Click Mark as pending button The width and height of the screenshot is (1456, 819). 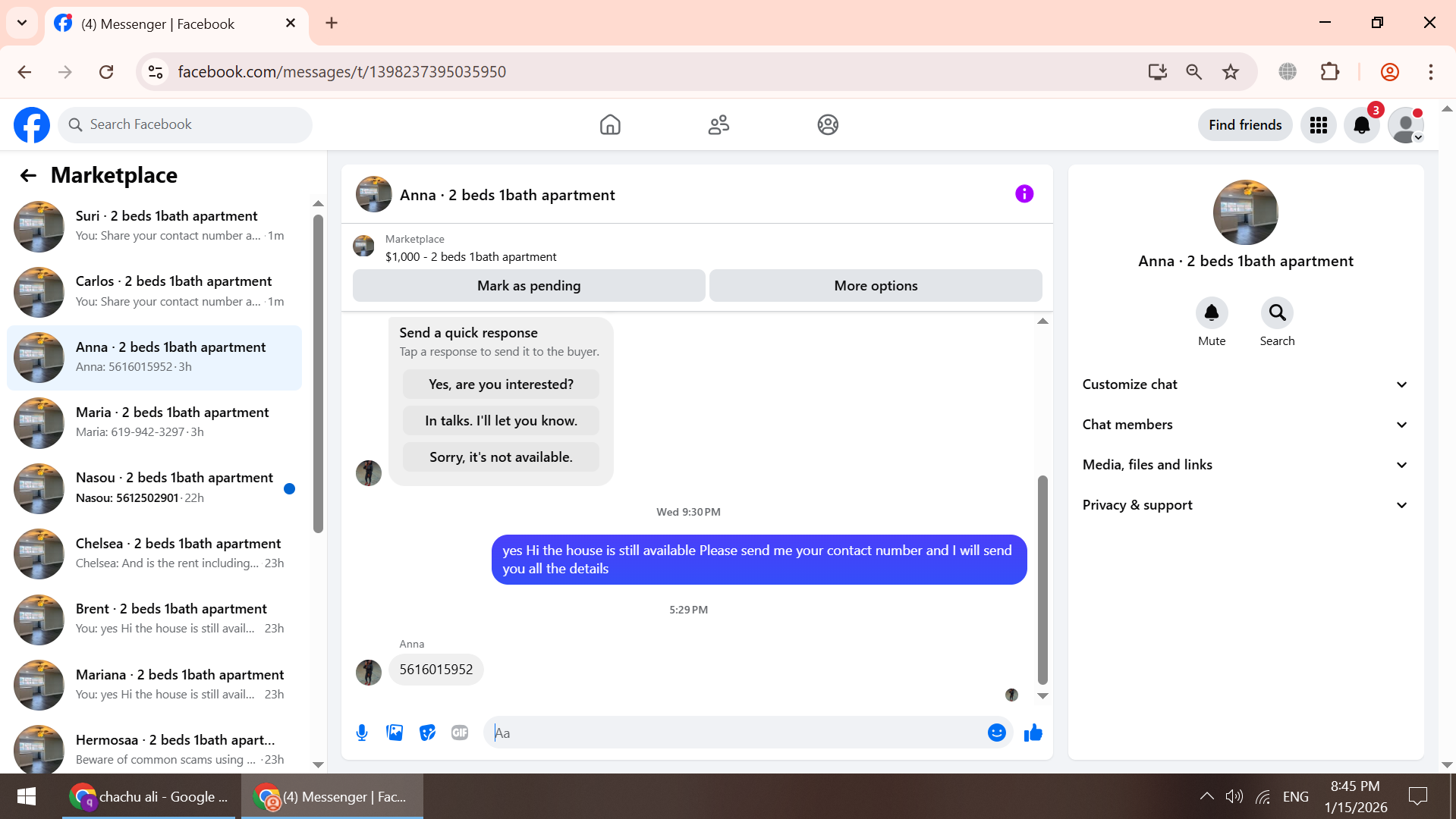529,286
